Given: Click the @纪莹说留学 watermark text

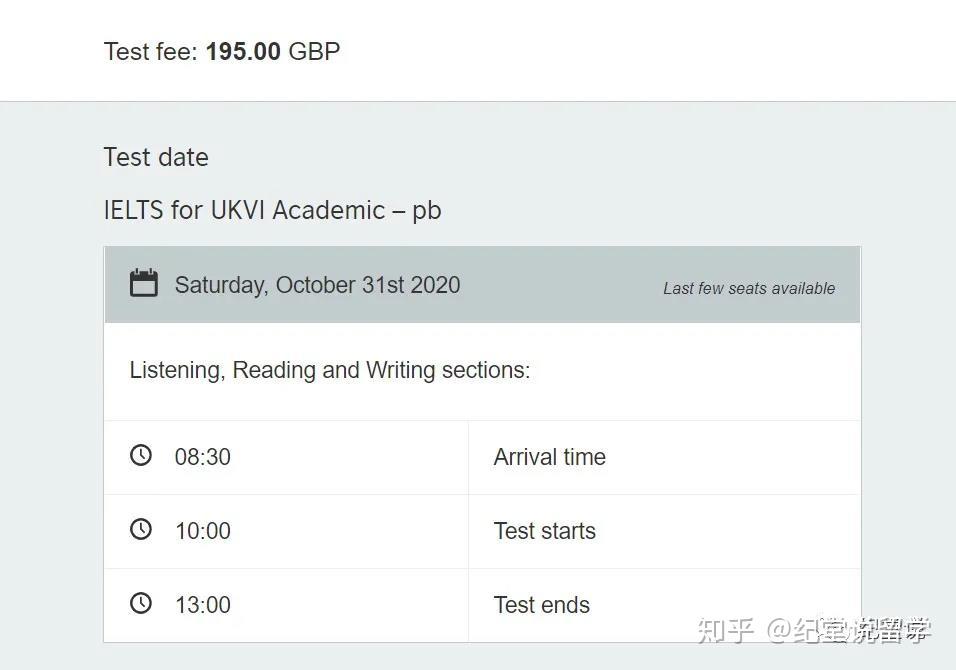Looking at the screenshot, I should tap(849, 630).
